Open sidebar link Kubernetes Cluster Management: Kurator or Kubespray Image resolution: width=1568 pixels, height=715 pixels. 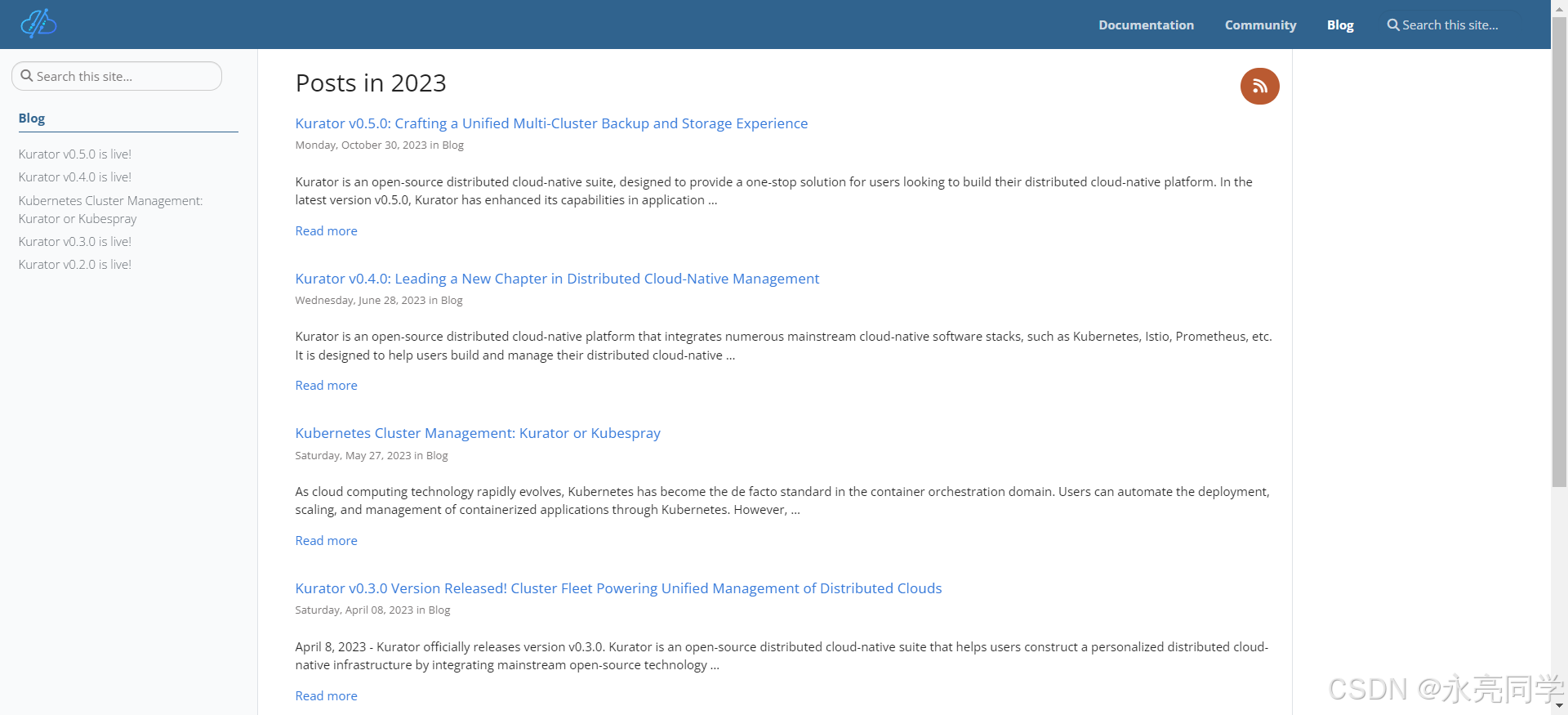point(110,209)
